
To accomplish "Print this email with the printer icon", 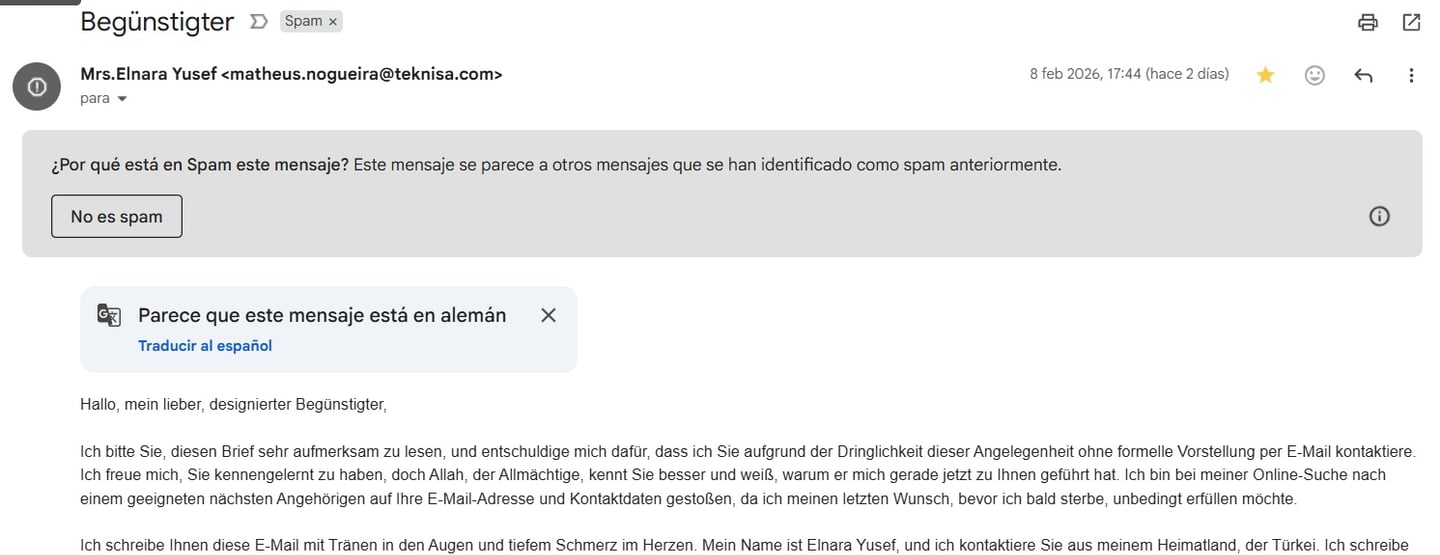I will coord(1368,22).
